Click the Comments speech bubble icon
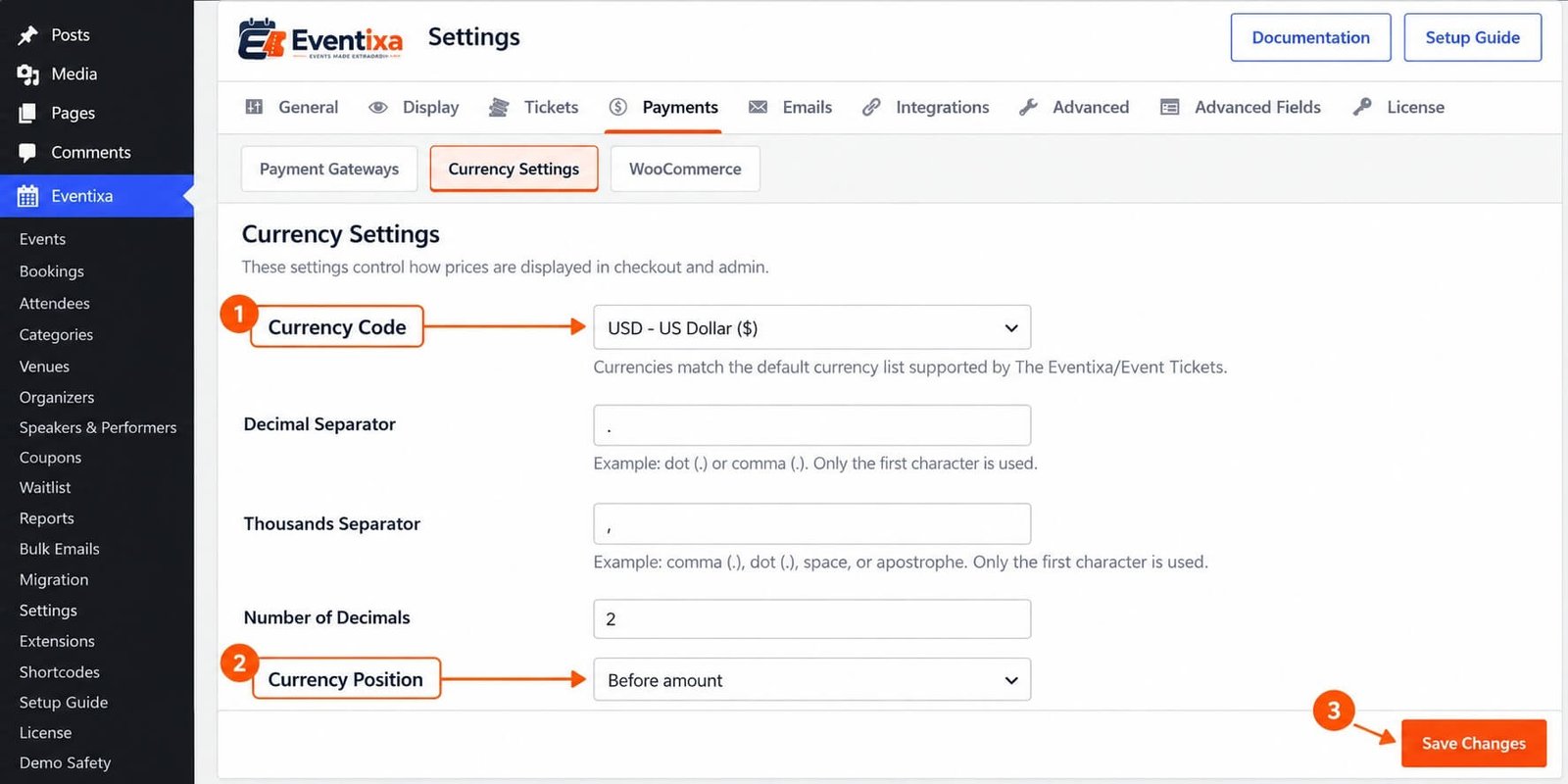Screen dimensions: 1568x784 (27, 153)
